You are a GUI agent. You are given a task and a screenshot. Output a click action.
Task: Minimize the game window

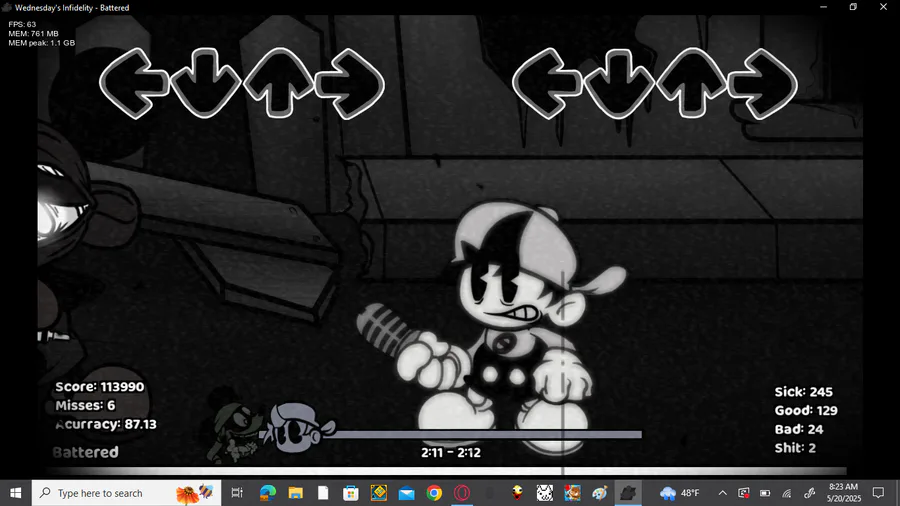coord(824,7)
